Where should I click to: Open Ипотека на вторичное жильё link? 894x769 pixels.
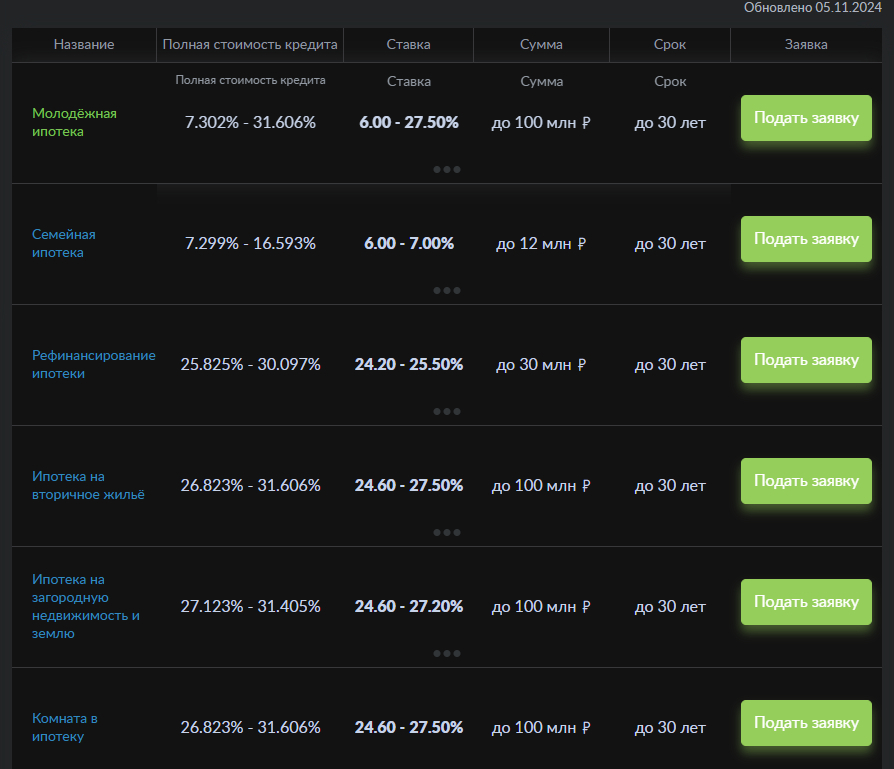point(88,485)
